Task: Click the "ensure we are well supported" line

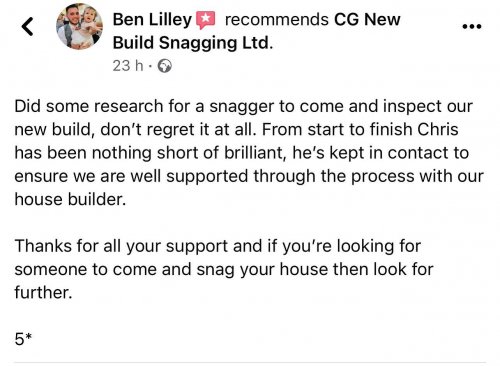Action: [x=249, y=176]
